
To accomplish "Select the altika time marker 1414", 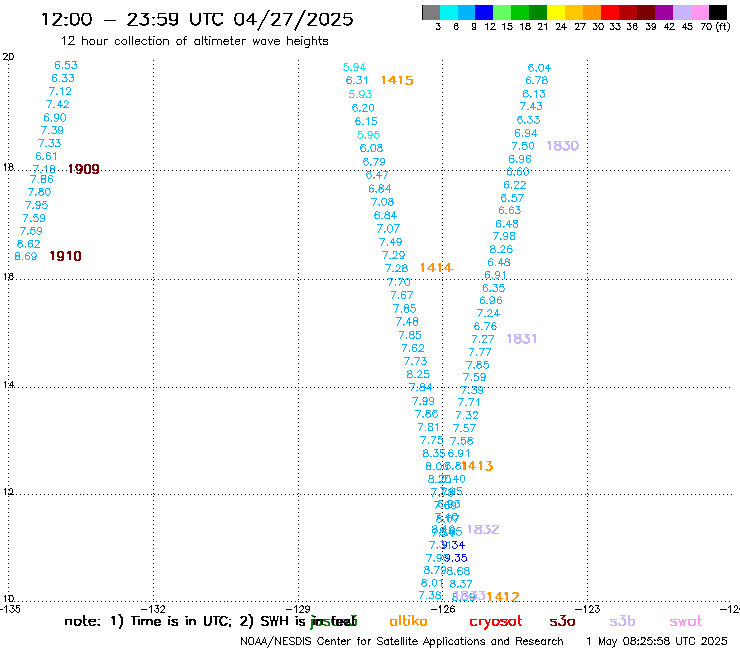I will 436,268.
